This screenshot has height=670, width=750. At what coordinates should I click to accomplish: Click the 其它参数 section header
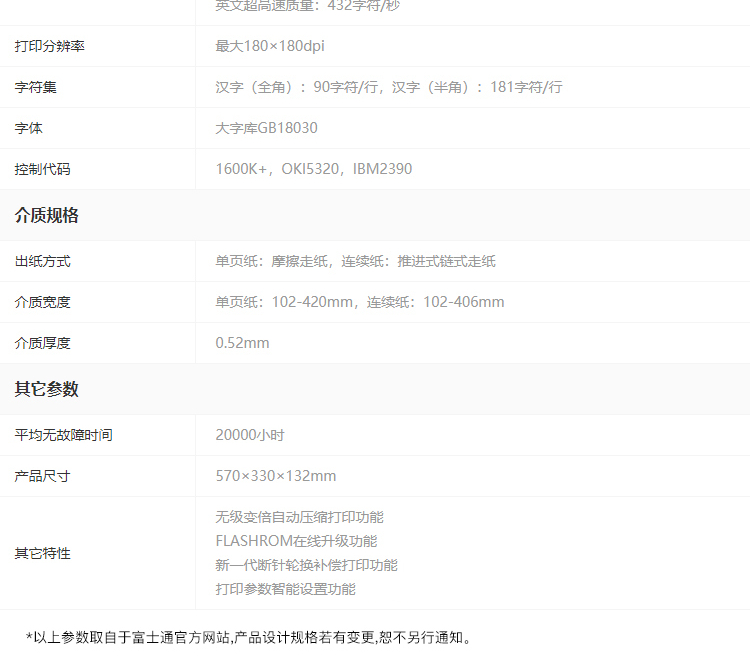[46, 389]
